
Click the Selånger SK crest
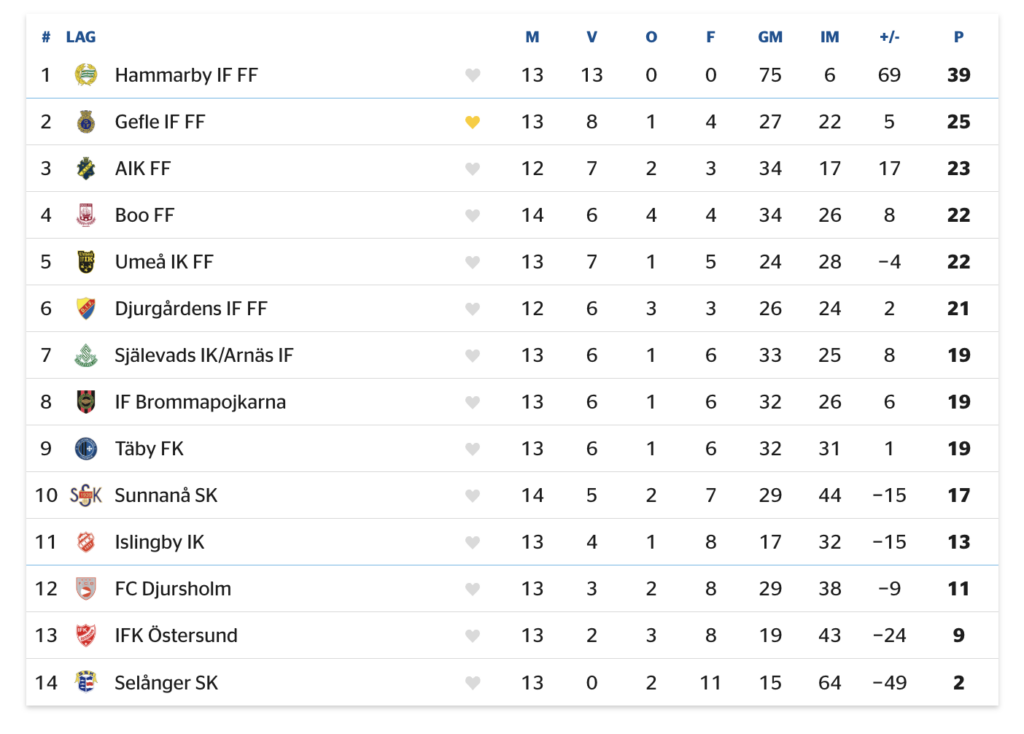point(86,682)
